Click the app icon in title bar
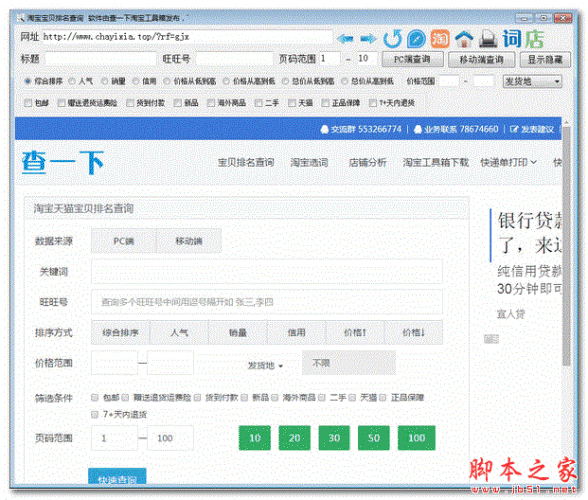This screenshot has height=500, width=588. pos(21,18)
